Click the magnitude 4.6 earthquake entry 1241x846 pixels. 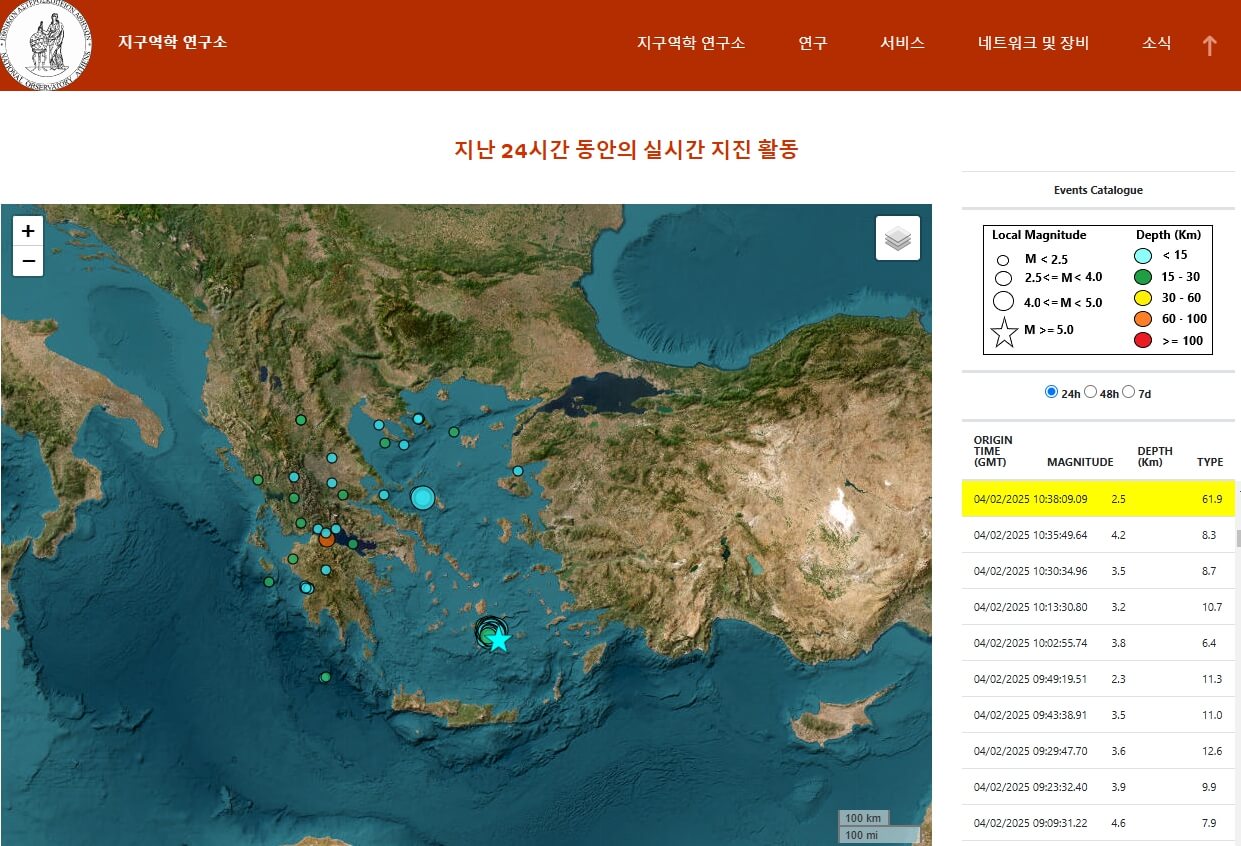[x=1097, y=823]
